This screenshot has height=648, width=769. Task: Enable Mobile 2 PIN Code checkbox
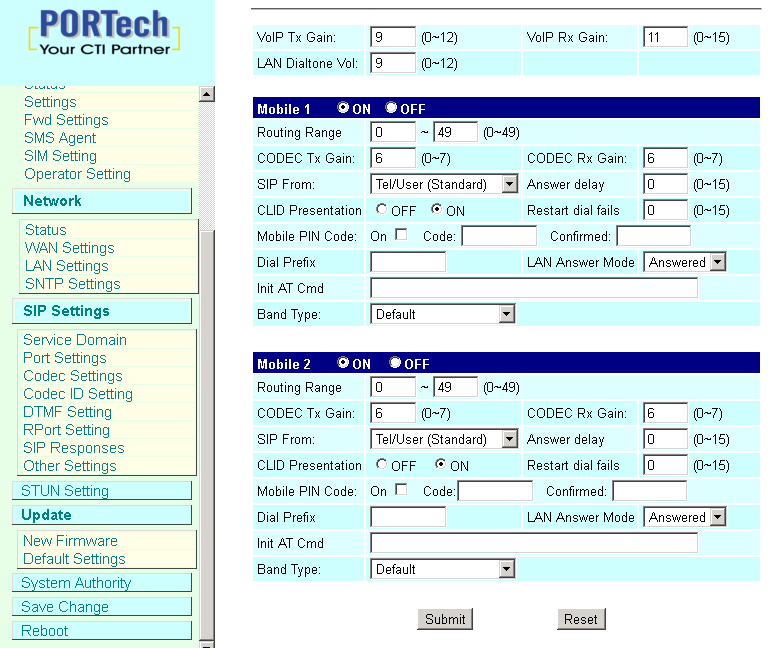point(401,491)
